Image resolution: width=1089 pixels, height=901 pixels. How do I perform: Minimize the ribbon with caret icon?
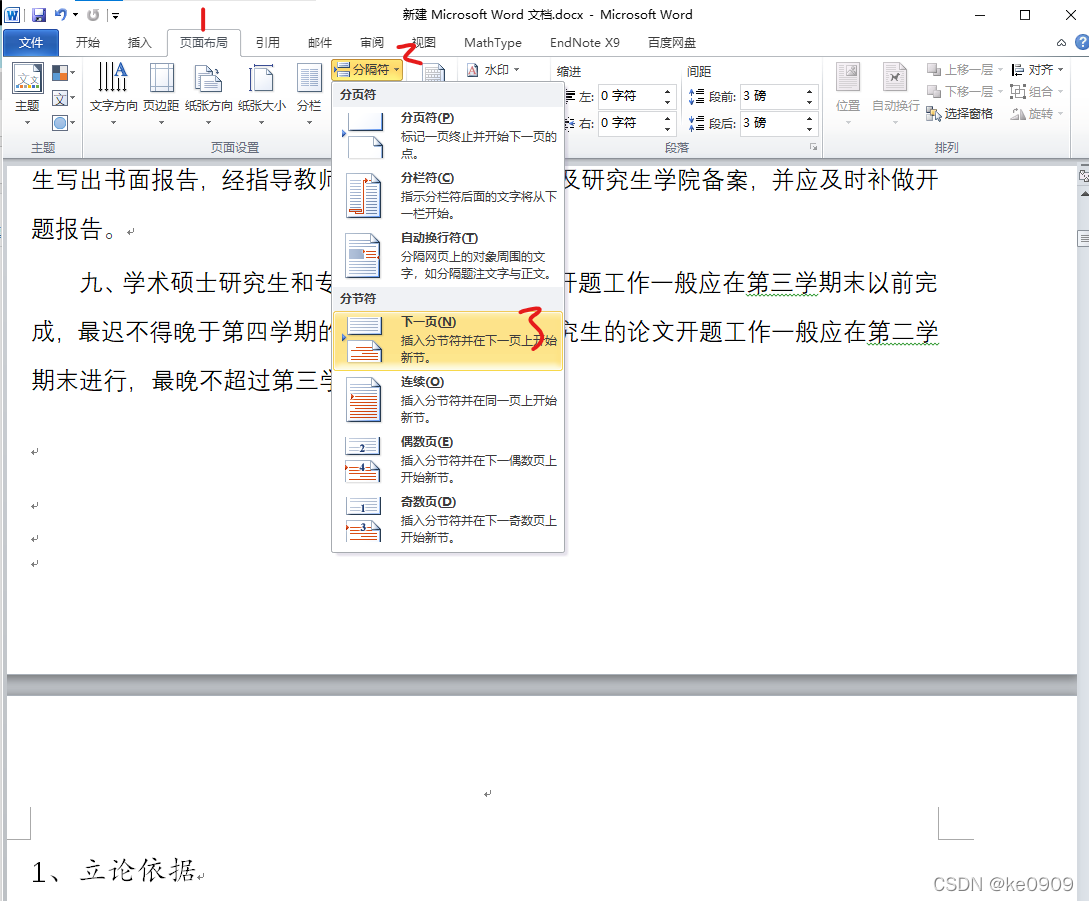[x=1061, y=43]
